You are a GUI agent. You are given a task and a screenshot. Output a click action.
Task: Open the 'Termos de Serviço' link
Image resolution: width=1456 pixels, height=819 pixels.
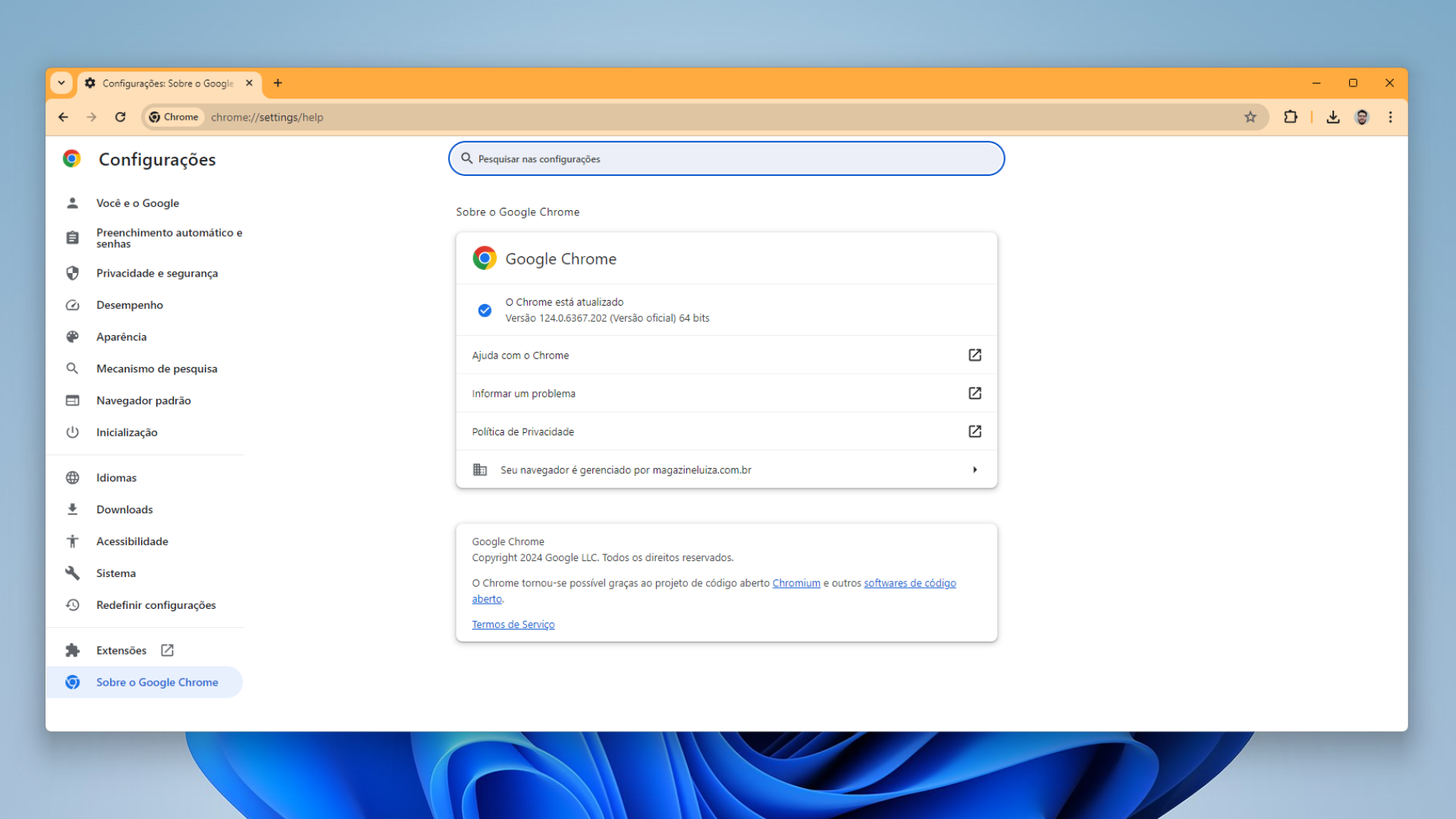click(513, 624)
